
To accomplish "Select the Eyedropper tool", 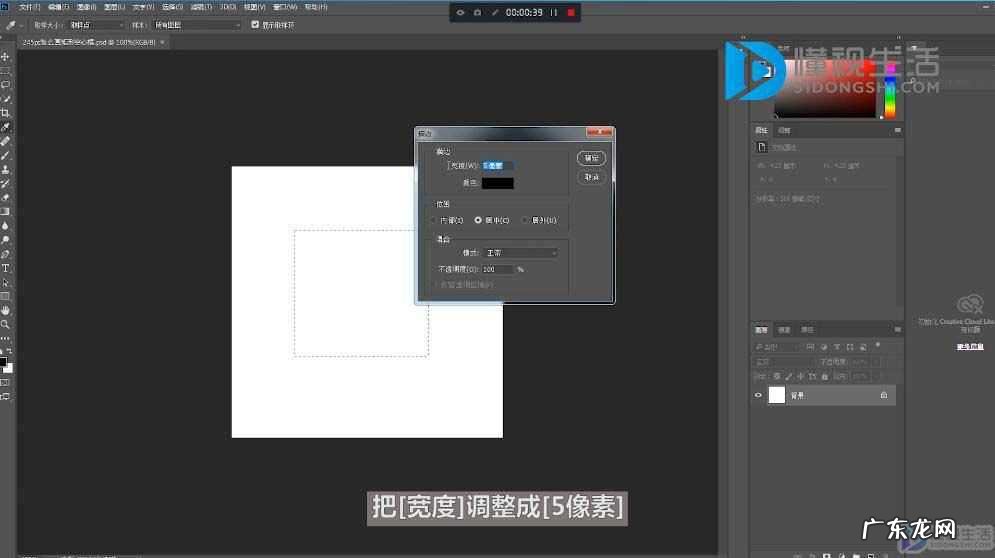I will (x=6, y=128).
